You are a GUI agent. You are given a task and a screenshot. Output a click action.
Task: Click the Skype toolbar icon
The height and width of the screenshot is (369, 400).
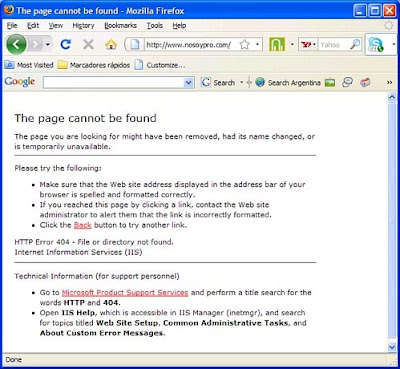coord(376,44)
